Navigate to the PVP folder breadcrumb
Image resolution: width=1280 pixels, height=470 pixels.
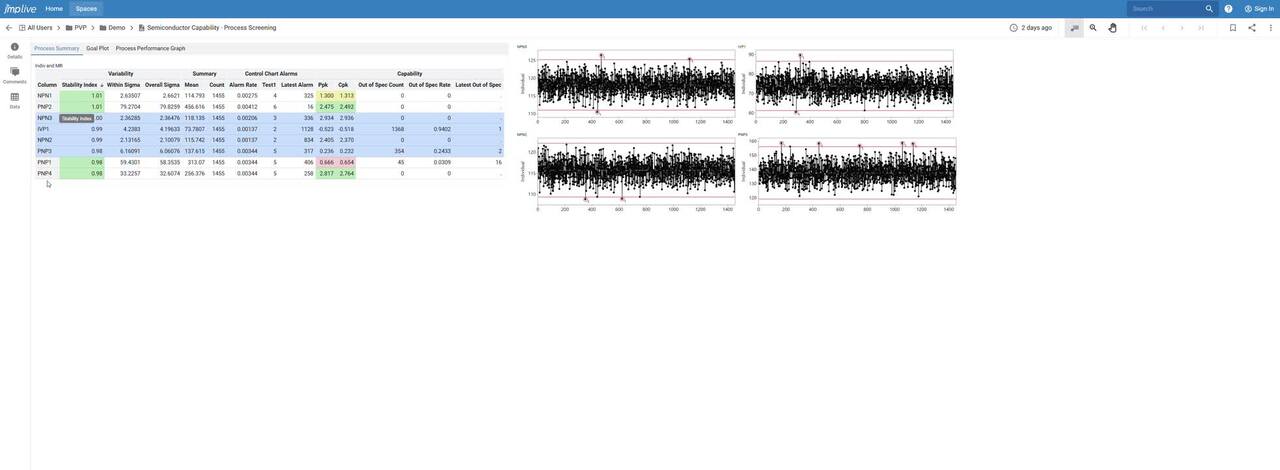coord(80,28)
